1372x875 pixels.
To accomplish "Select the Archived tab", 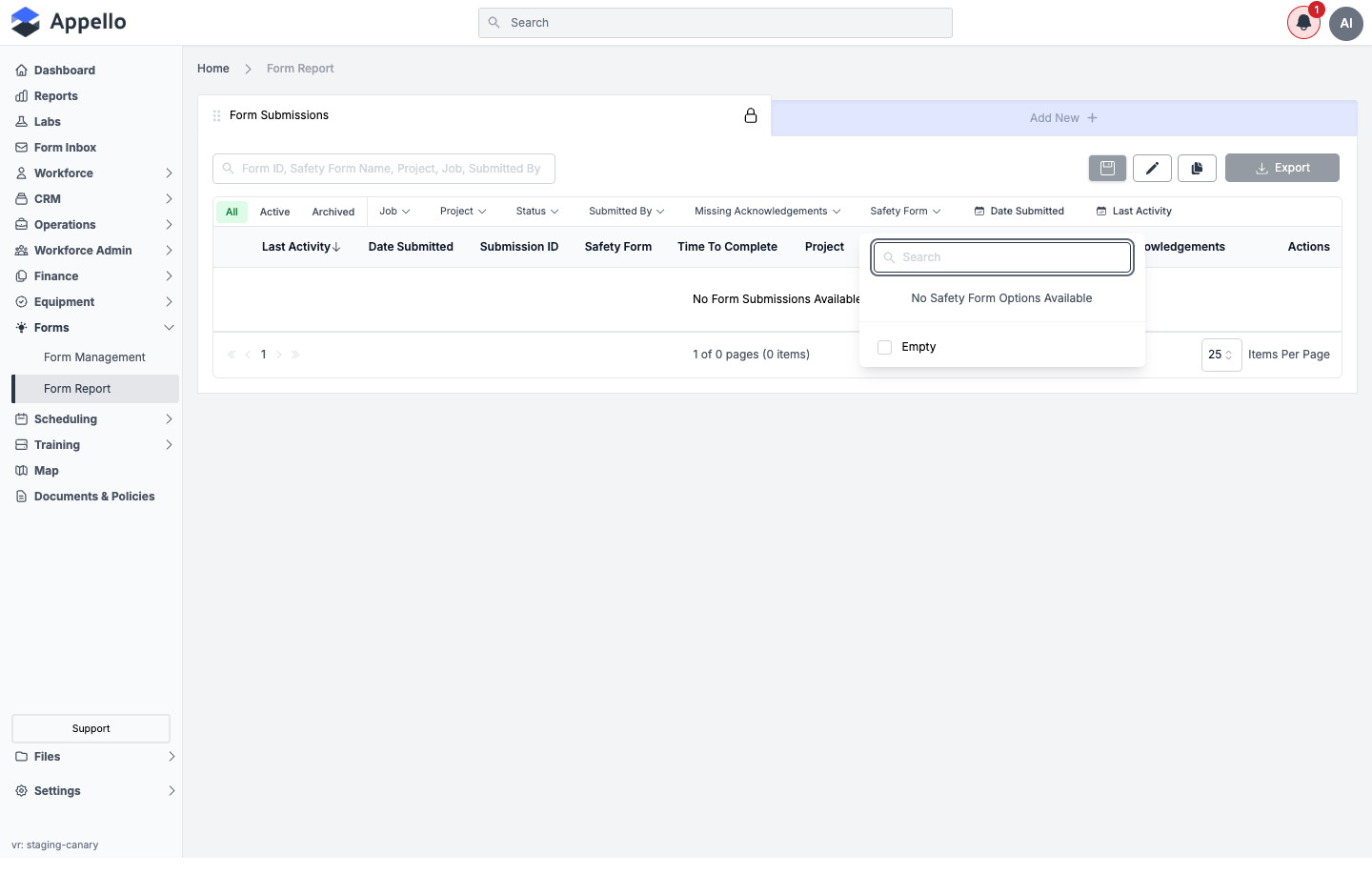I will point(333,212).
